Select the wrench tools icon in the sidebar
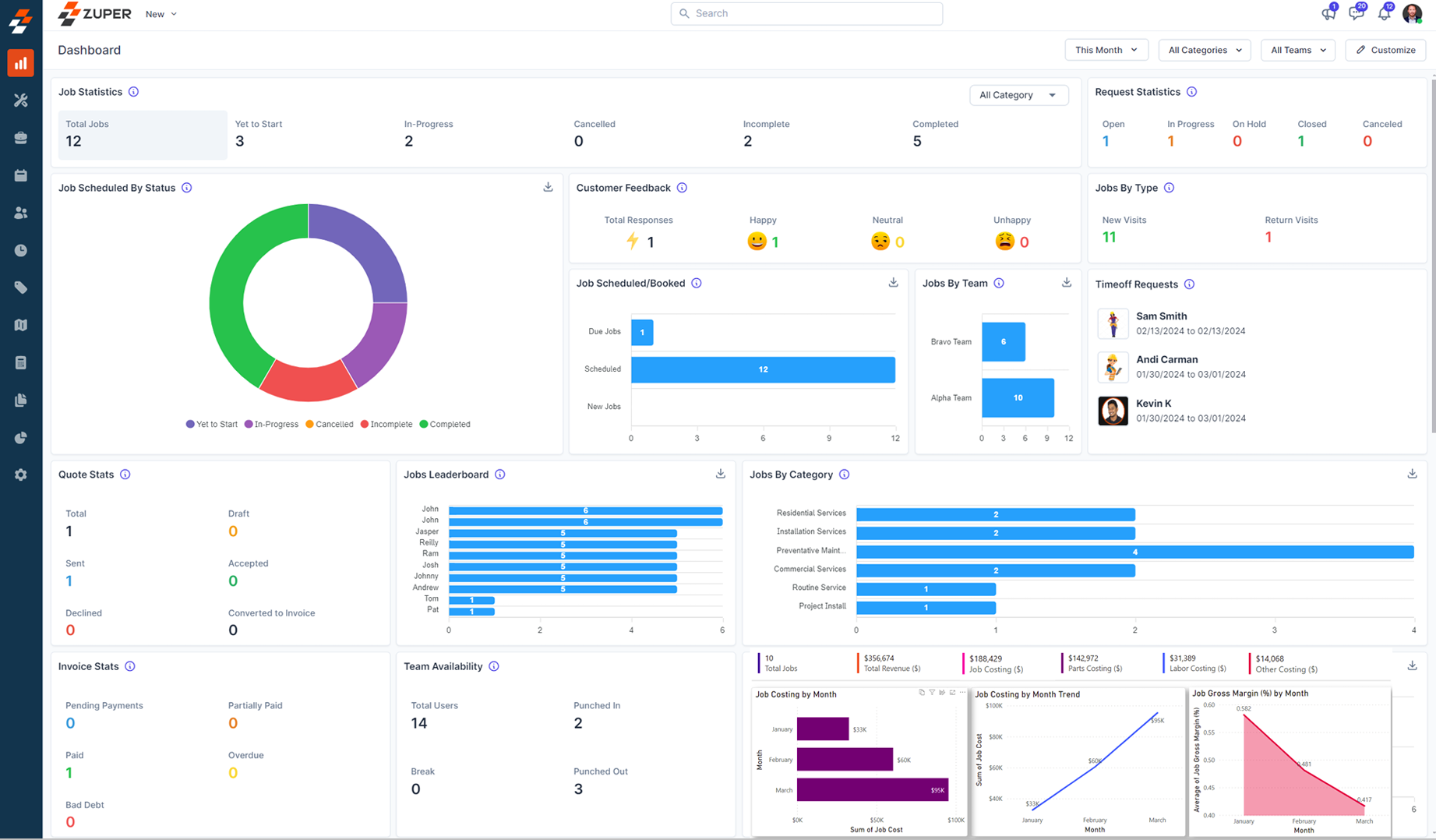This screenshot has width=1436, height=840. [21, 100]
